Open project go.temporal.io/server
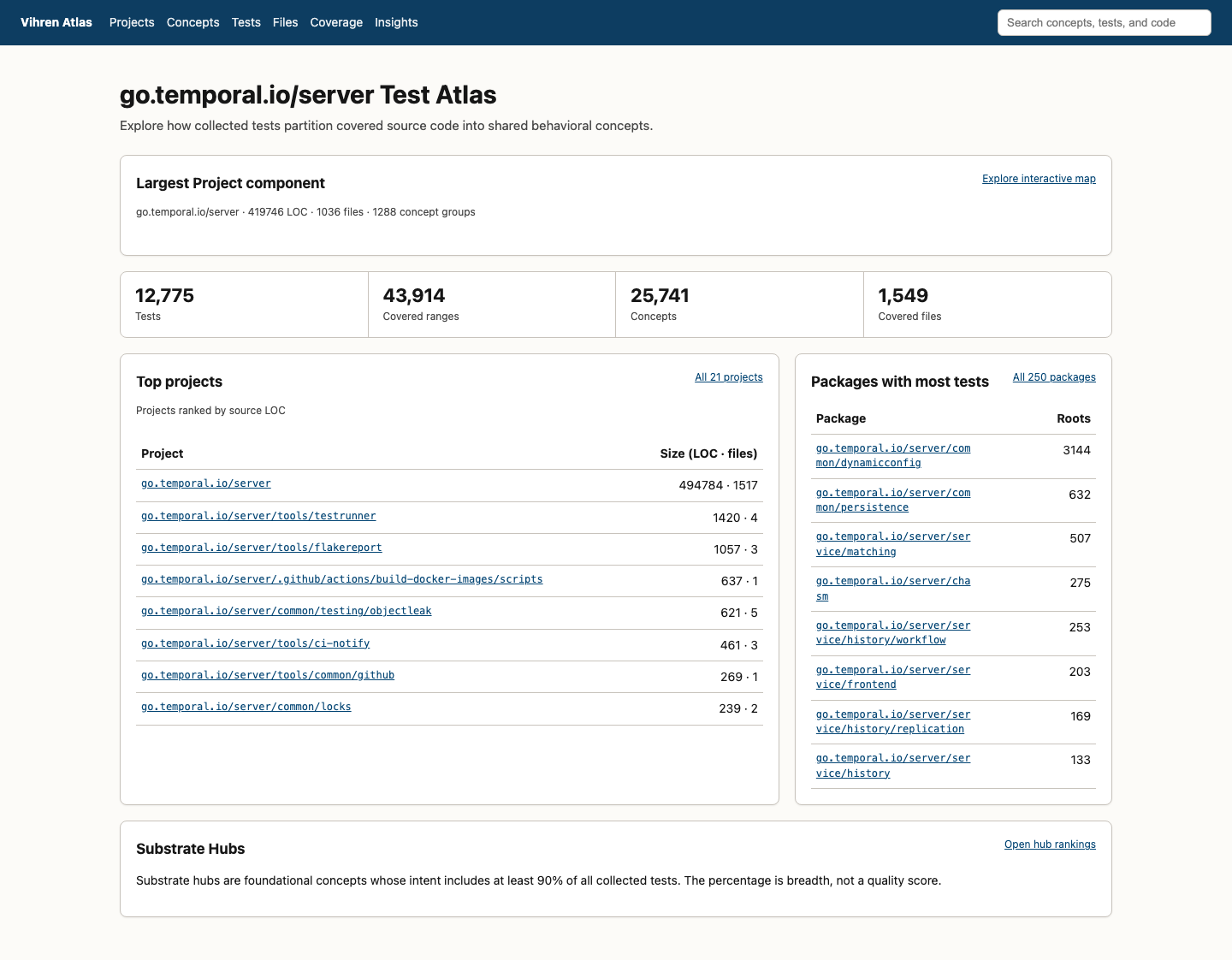 coord(206,483)
